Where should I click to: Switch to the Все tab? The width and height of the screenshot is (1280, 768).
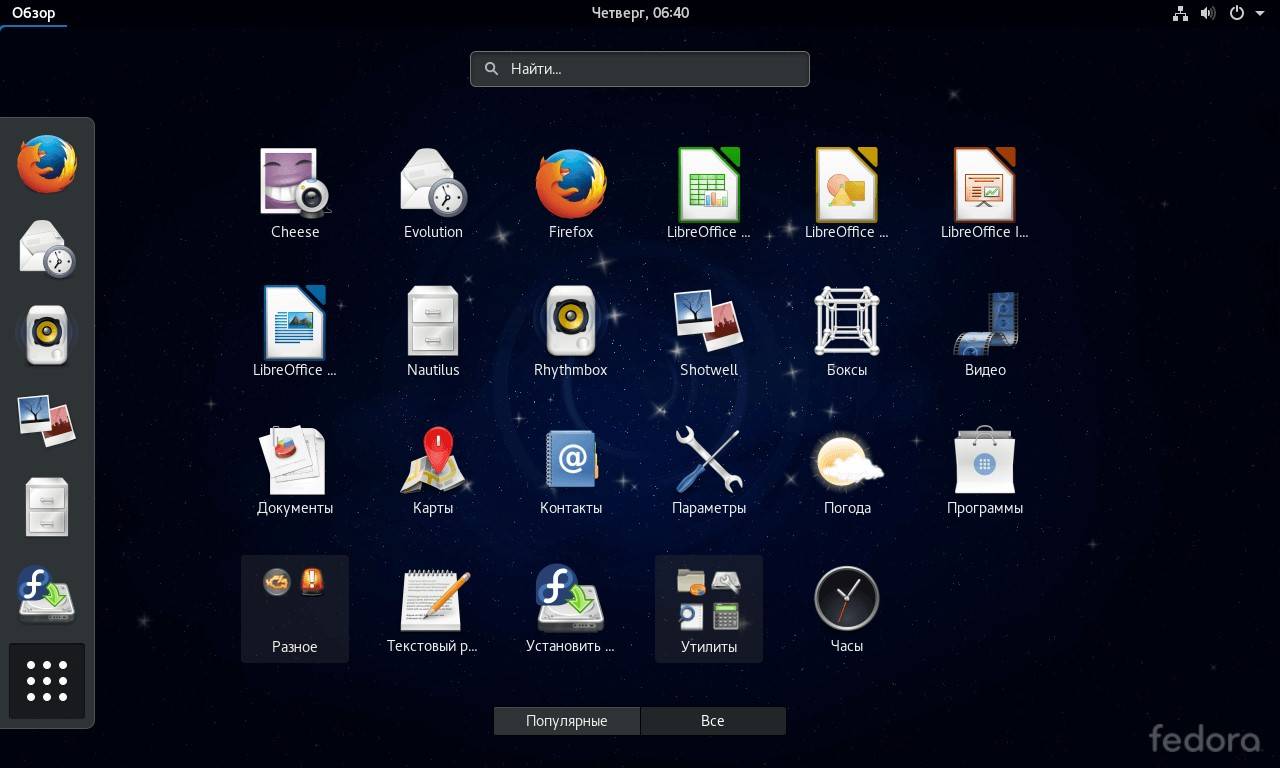713,720
